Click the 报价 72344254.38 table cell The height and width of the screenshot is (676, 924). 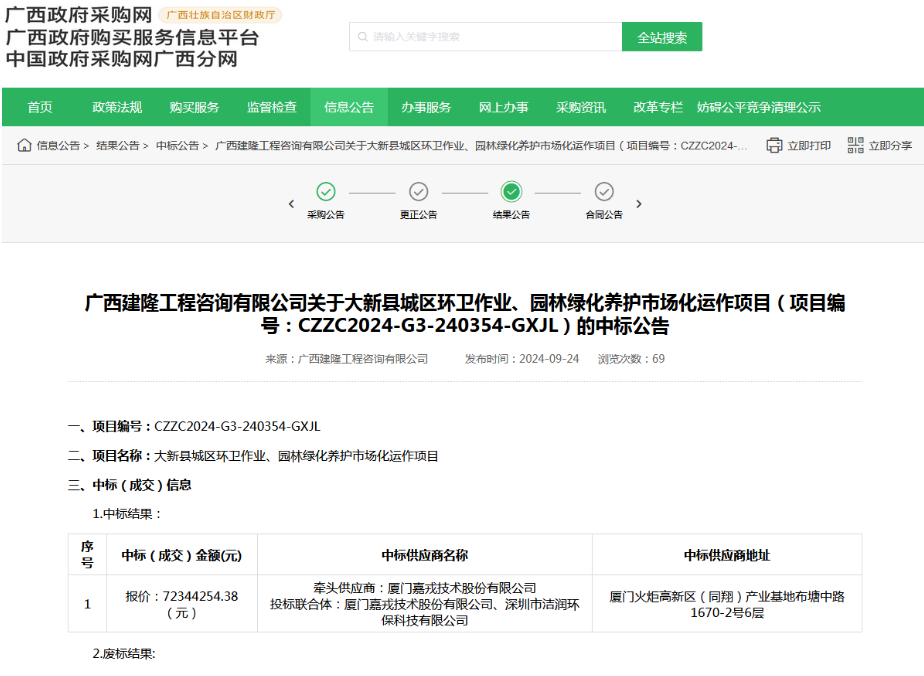click(182, 604)
